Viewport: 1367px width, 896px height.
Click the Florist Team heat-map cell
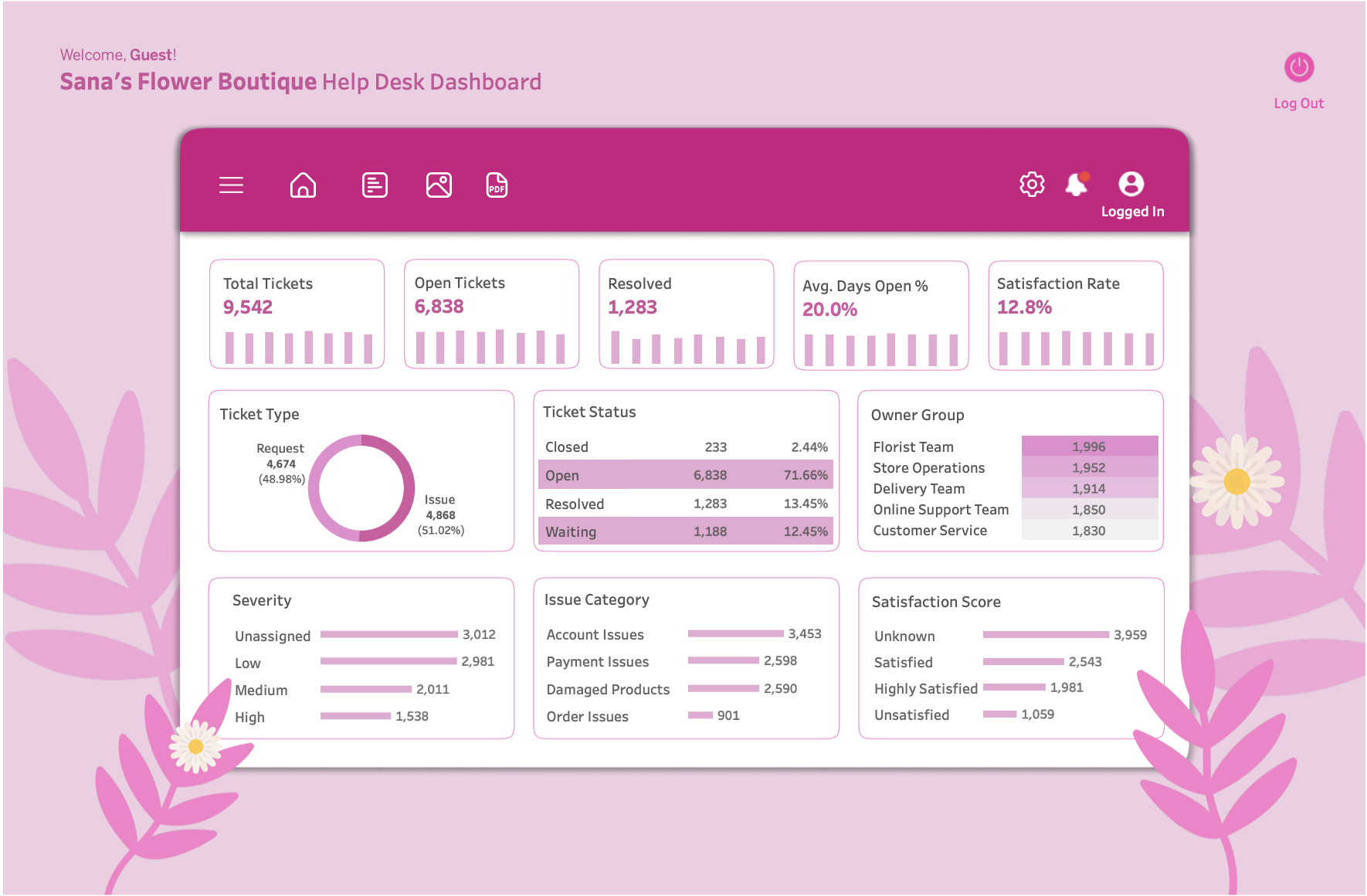1089,446
